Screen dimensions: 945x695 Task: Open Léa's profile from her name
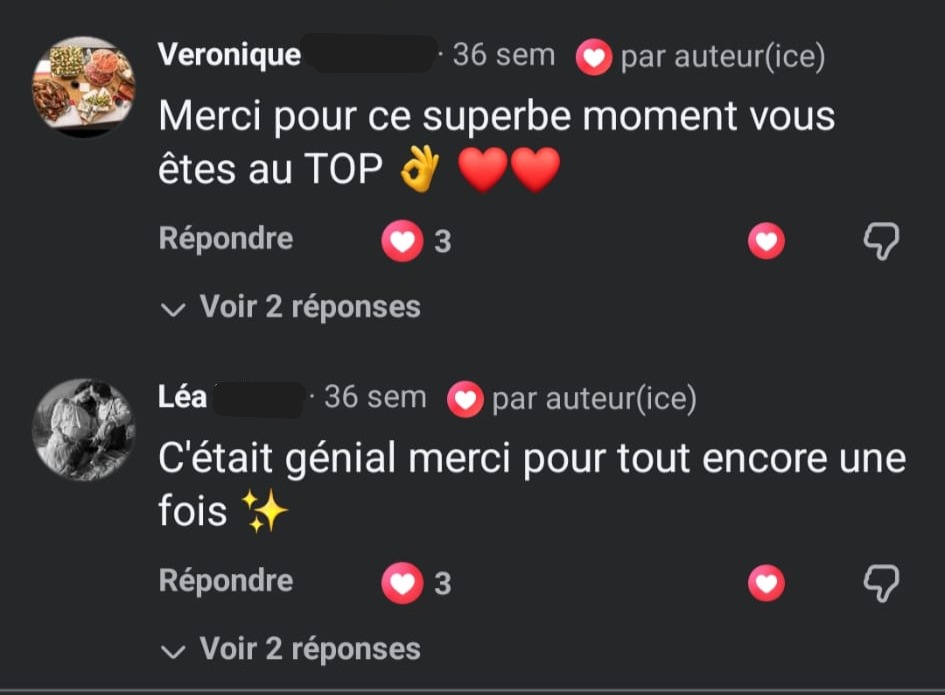pos(183,397)
